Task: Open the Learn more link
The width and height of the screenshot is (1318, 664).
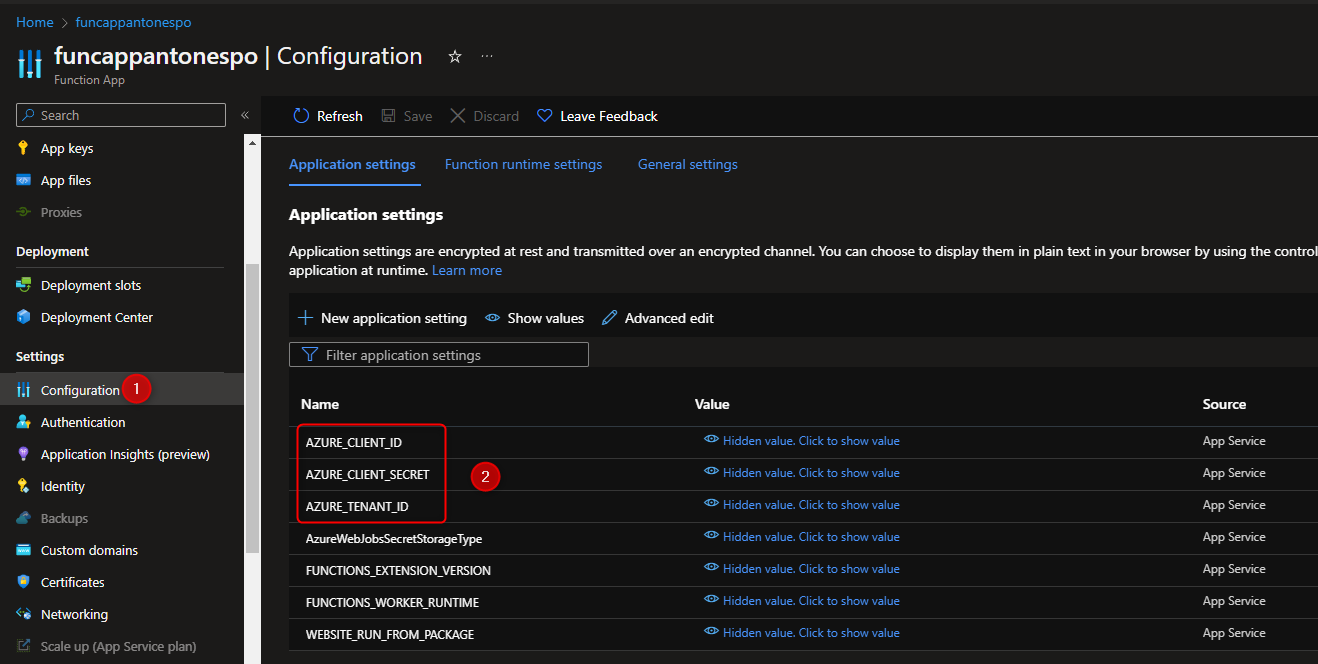Action: (466, 270)
